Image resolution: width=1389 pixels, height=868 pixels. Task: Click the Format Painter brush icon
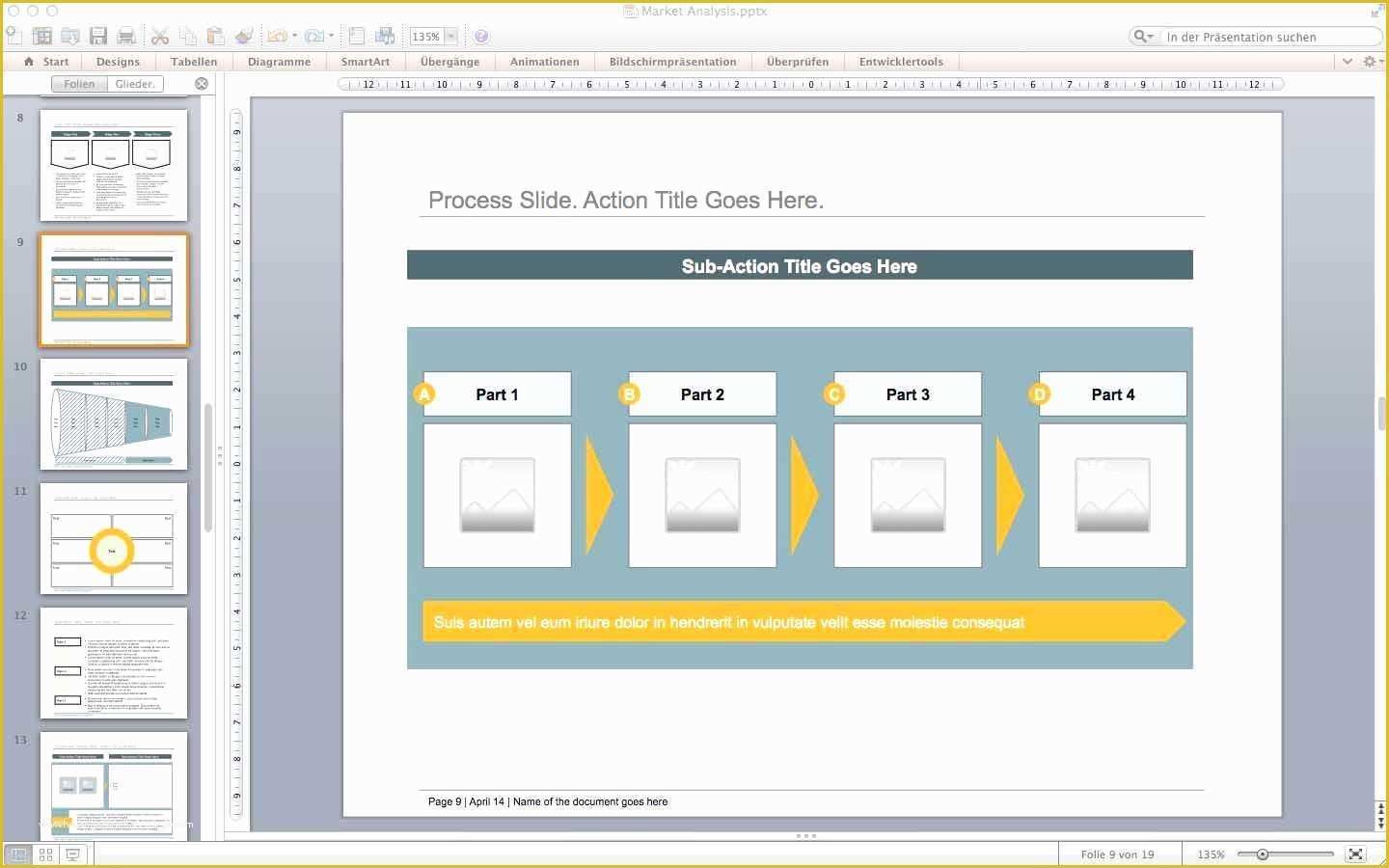(245, 36)
